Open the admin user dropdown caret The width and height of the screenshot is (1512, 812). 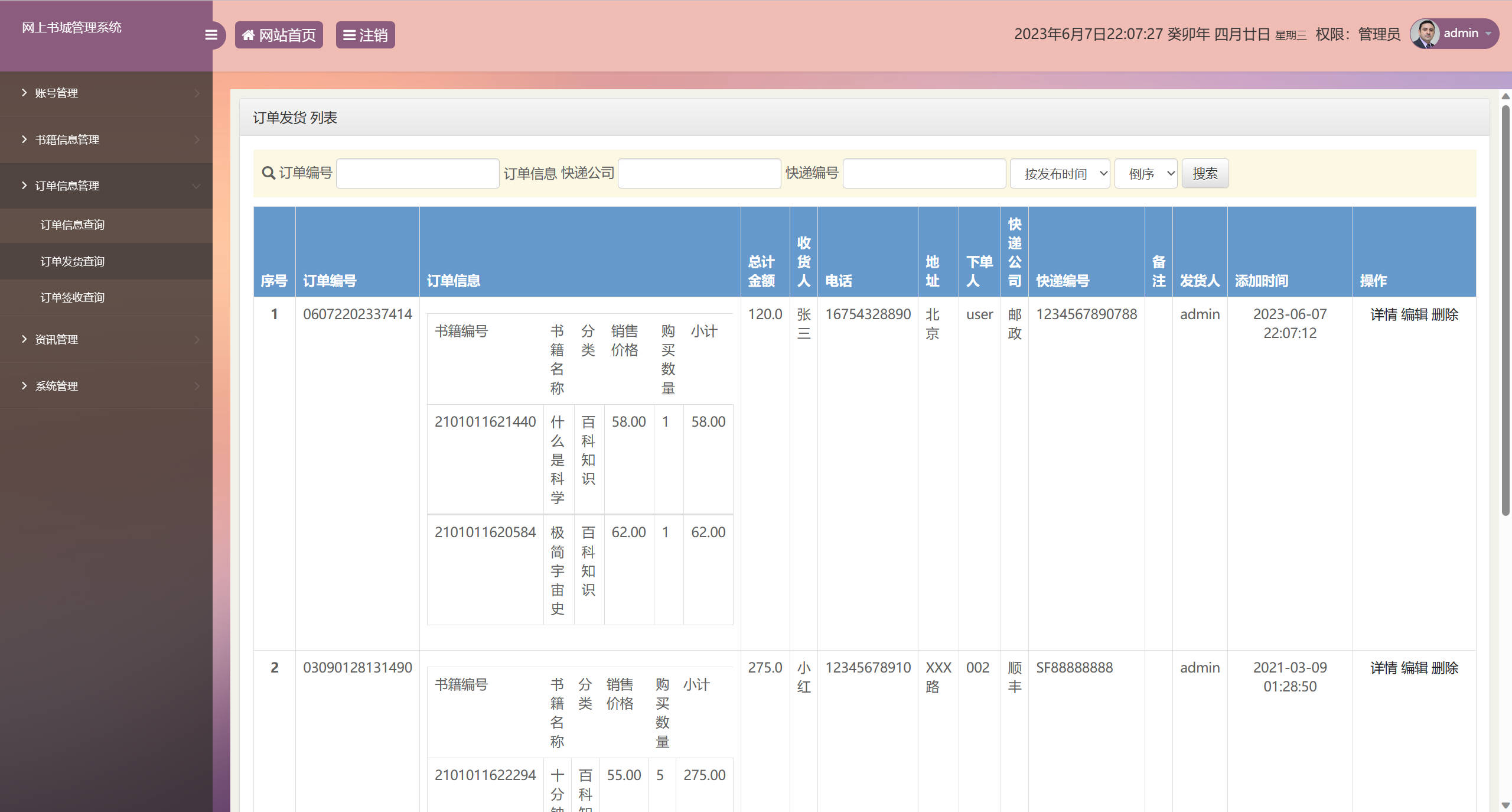[1488, 34]
